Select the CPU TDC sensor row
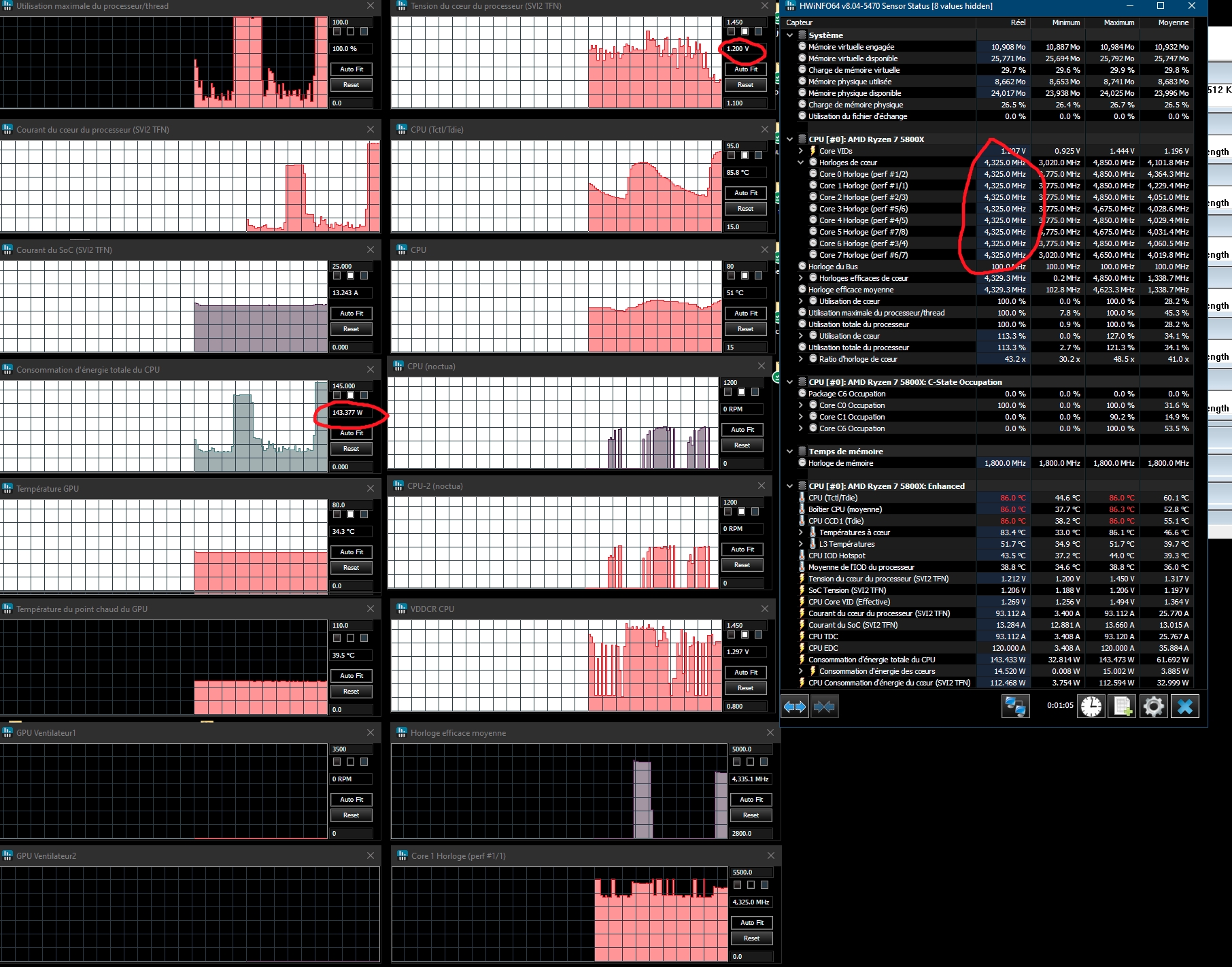This screenshot has width=1232, height=967. tap(989, 637)
